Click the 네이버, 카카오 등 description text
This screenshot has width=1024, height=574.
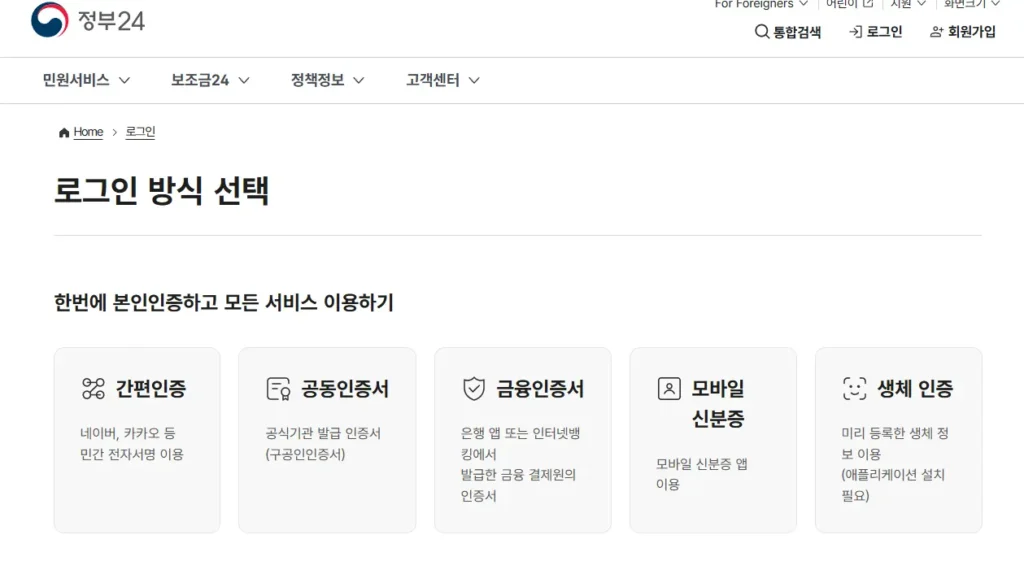click(128, 433)
